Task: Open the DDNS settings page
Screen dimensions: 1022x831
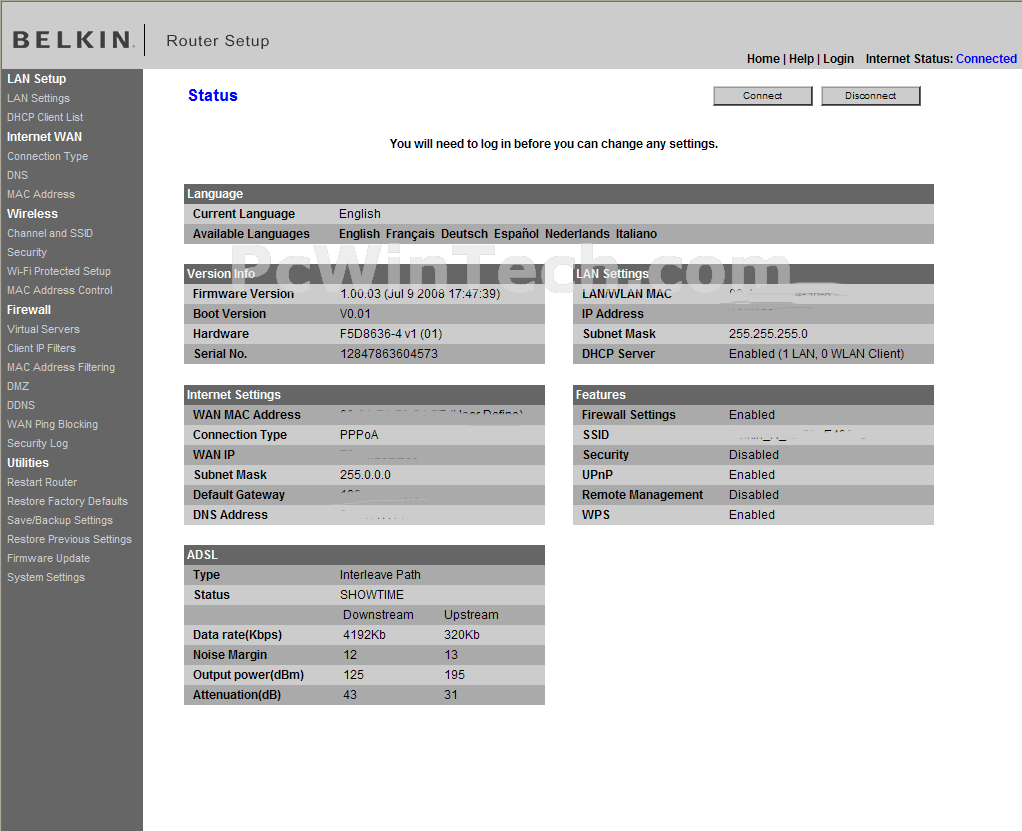Action: [21, 405]
